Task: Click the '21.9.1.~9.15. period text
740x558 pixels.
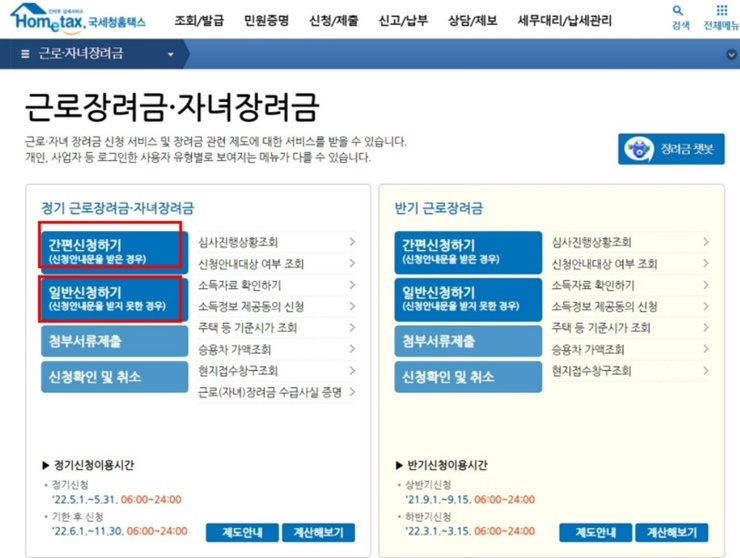Action: 438,499
